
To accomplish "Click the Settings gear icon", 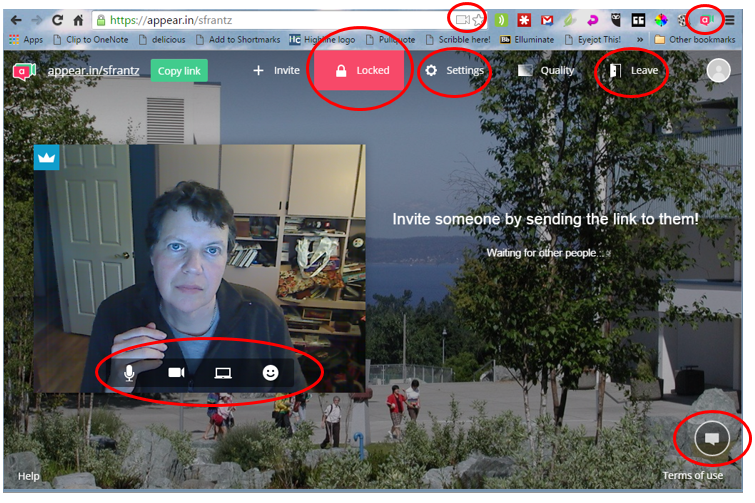I will click(431, 70).
